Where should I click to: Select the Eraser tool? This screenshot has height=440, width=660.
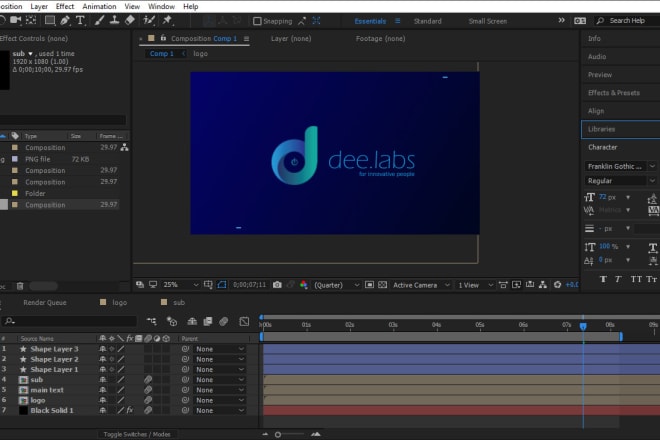130,20
